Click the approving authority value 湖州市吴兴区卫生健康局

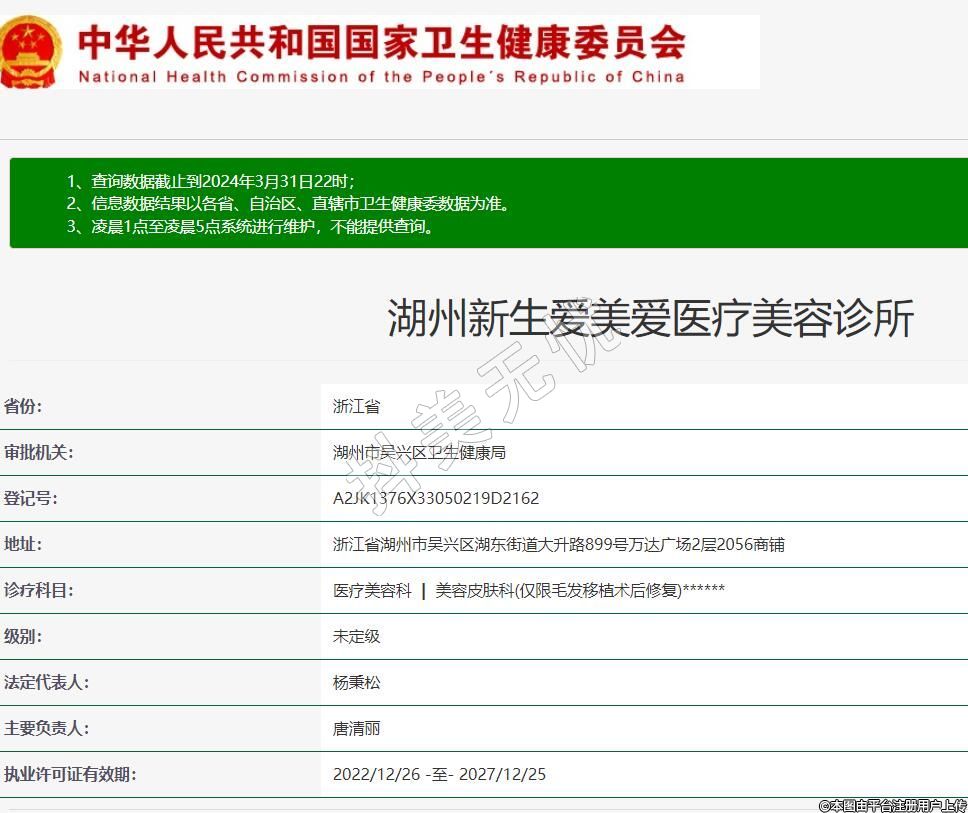[419, 453]
